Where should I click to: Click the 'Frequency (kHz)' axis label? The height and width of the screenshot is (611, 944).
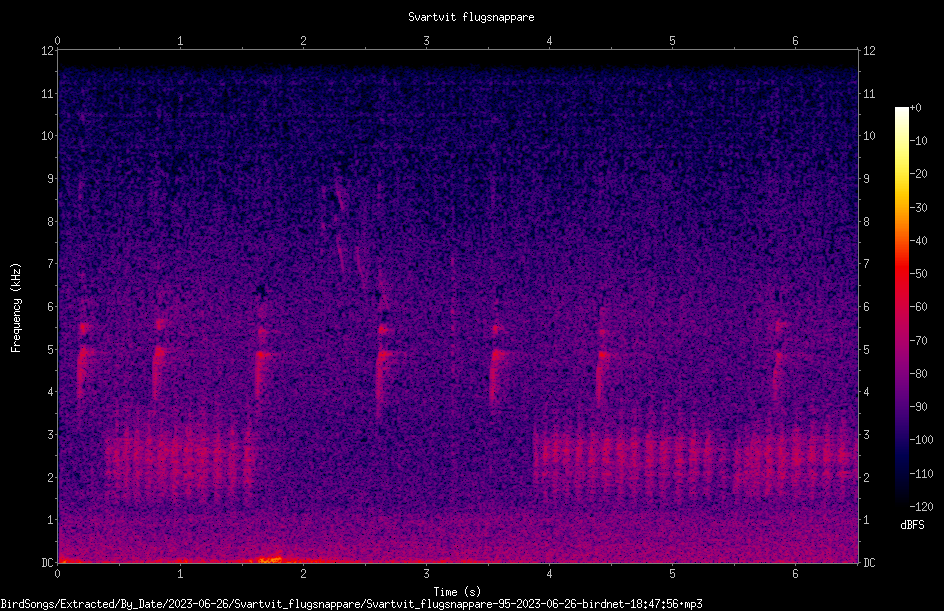16,308
